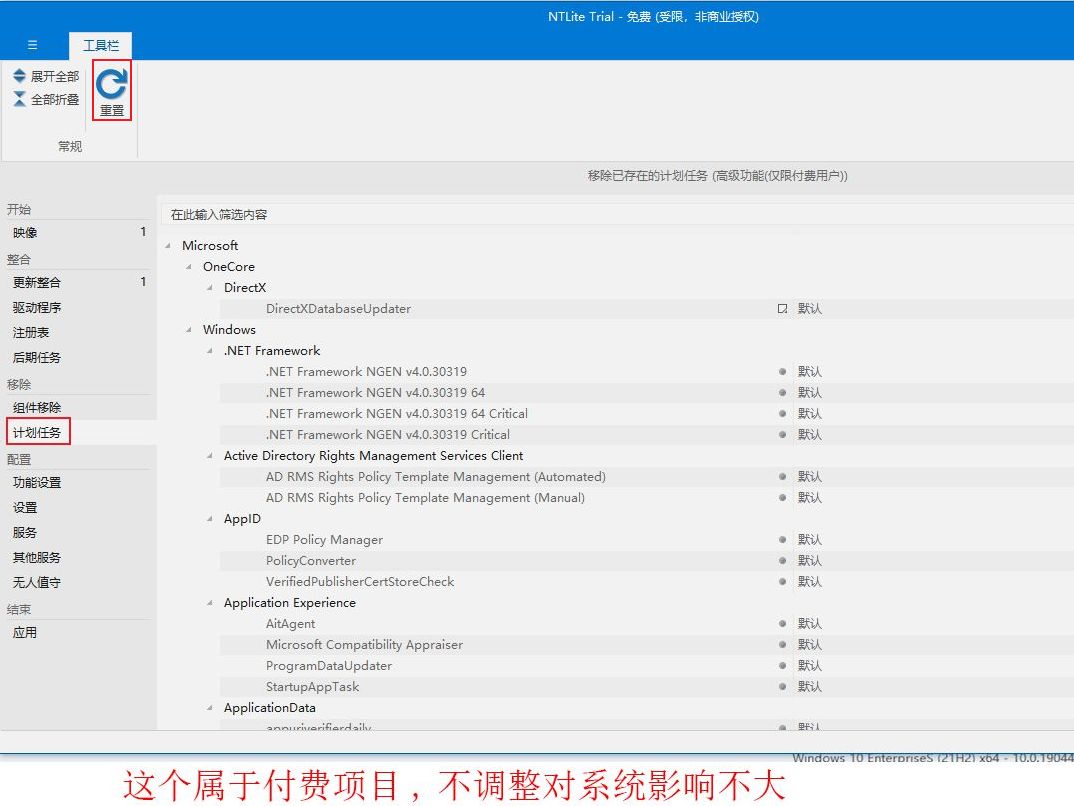Select the VerifiedPublisherCertStoreCheck task row
Image resolution: width=1074 pixels, height=806 pixels.
click(x=360, y=582)
